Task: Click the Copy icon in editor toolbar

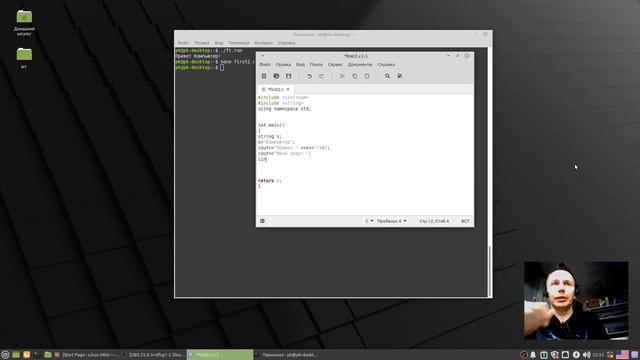Action: click(x=355, y=76)
